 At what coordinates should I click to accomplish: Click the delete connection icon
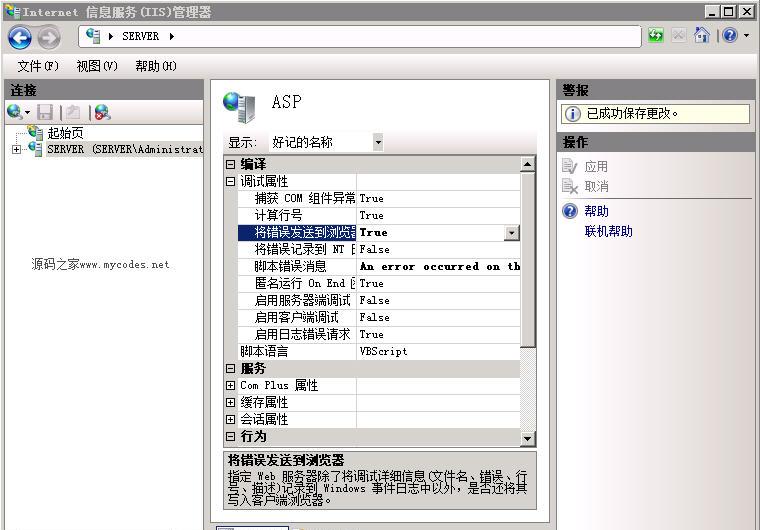tap(102, 112)
